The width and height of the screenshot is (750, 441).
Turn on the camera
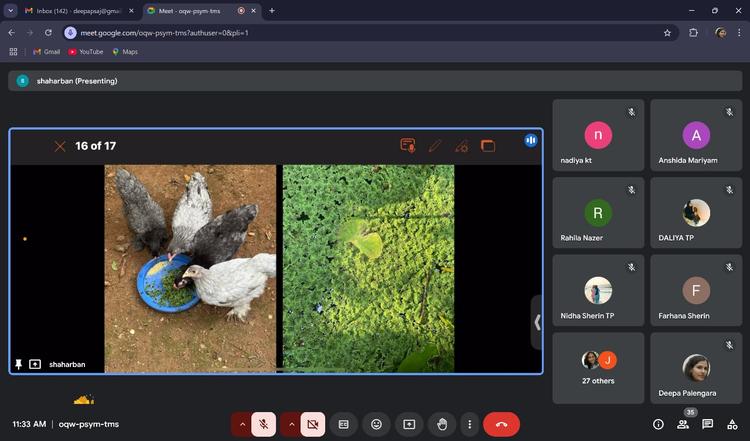(312, 424)
